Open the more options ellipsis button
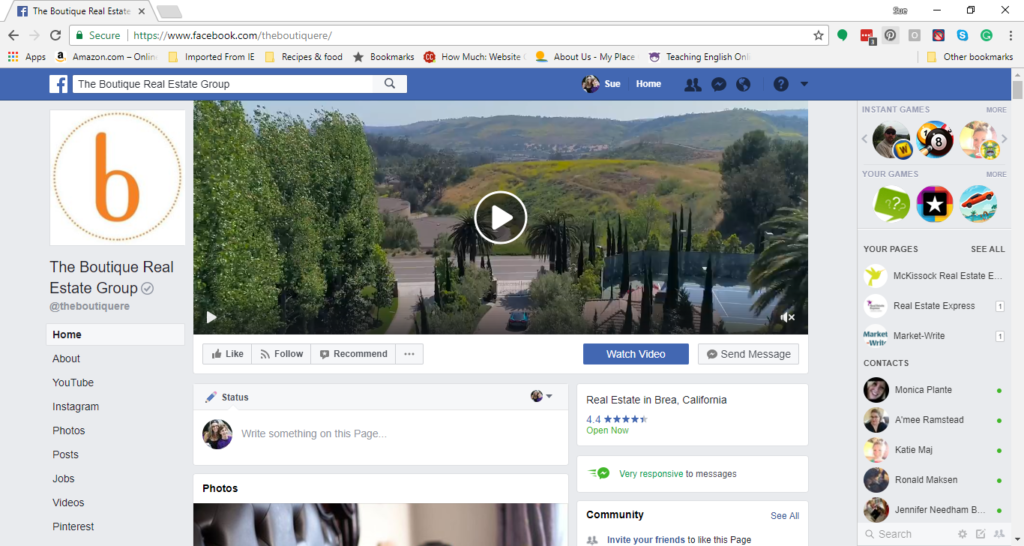This screenshot has height=546, width=1024. tap(409, 354)
